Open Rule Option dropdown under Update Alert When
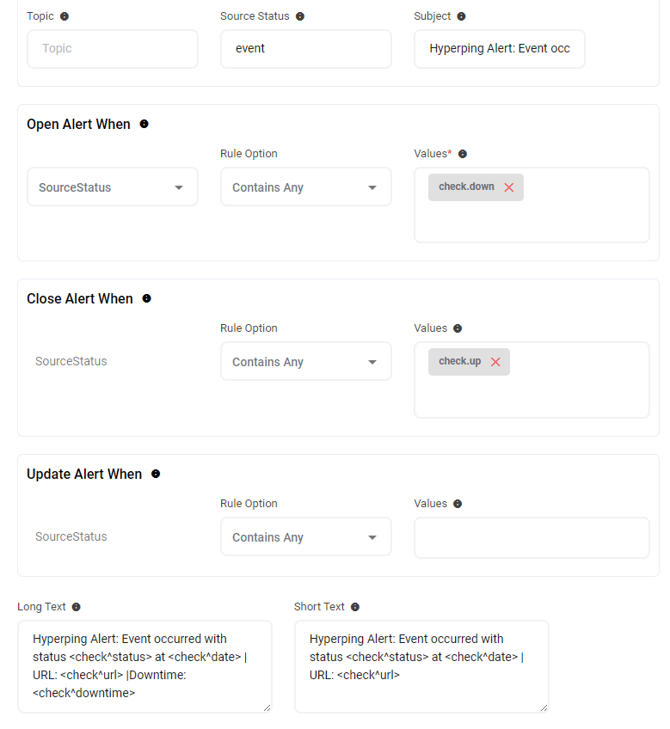The width and height of the screenshot is (670, 729). (x=305, y=537)
